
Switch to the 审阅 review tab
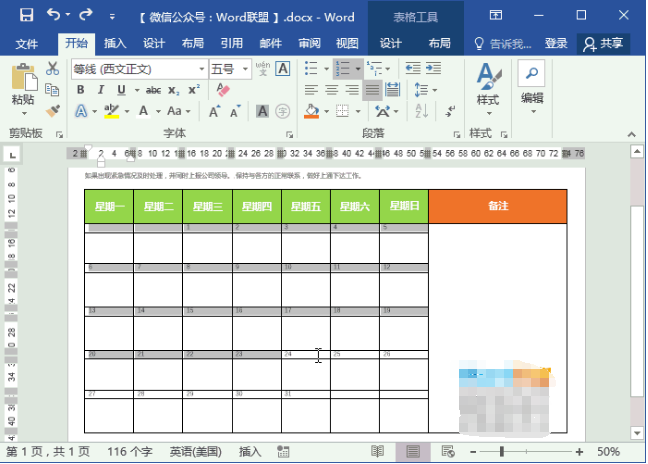pyautogui.click(x=309, y=43)
